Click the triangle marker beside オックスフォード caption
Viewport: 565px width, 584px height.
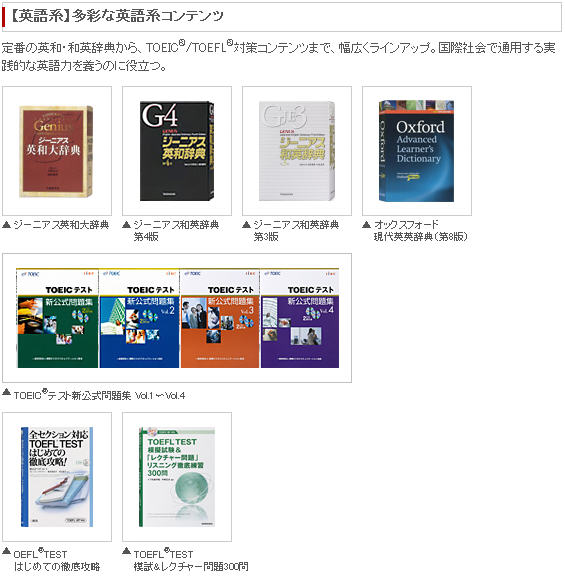(x=366, y=224)
